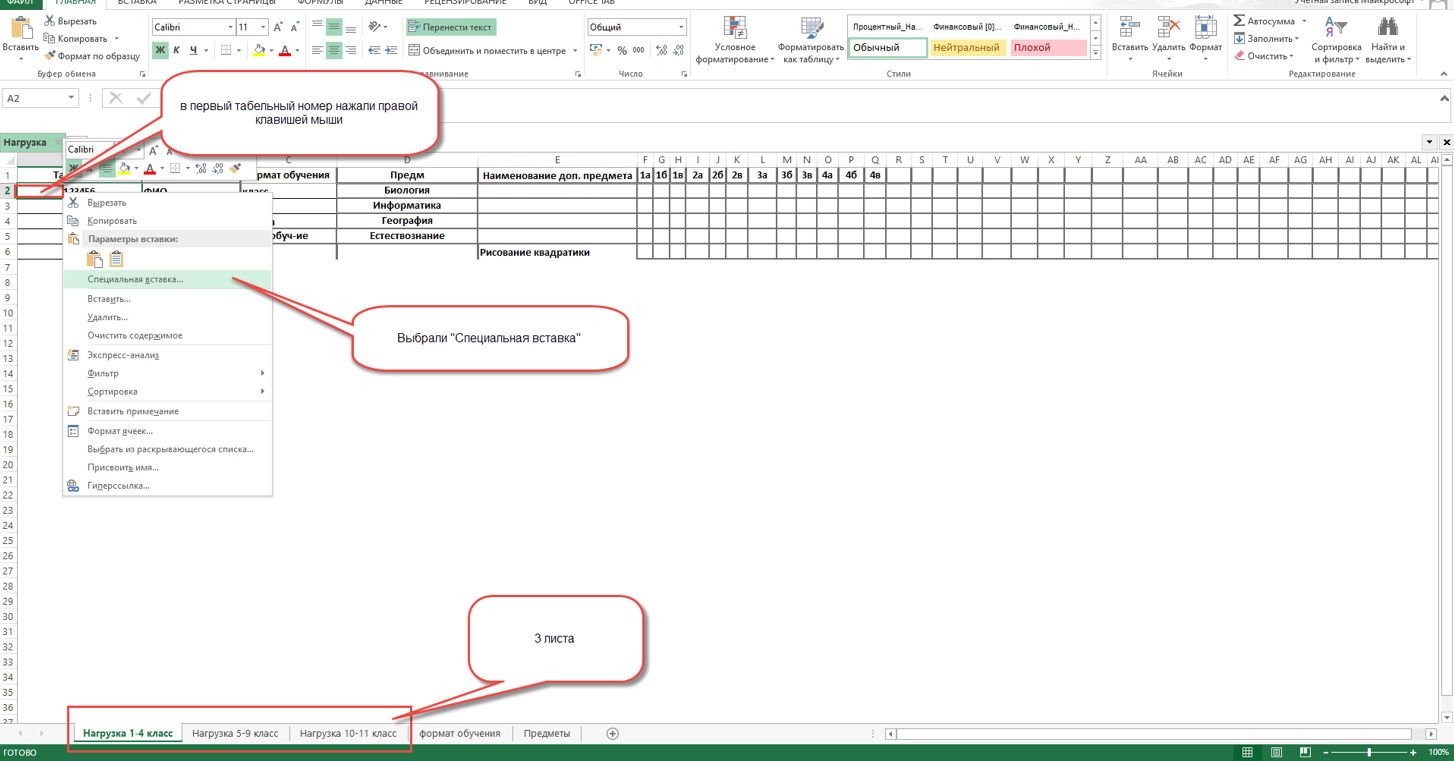Click the AutoSum sigma icon
This screenshot has height=761, width=1454.
1240,21
